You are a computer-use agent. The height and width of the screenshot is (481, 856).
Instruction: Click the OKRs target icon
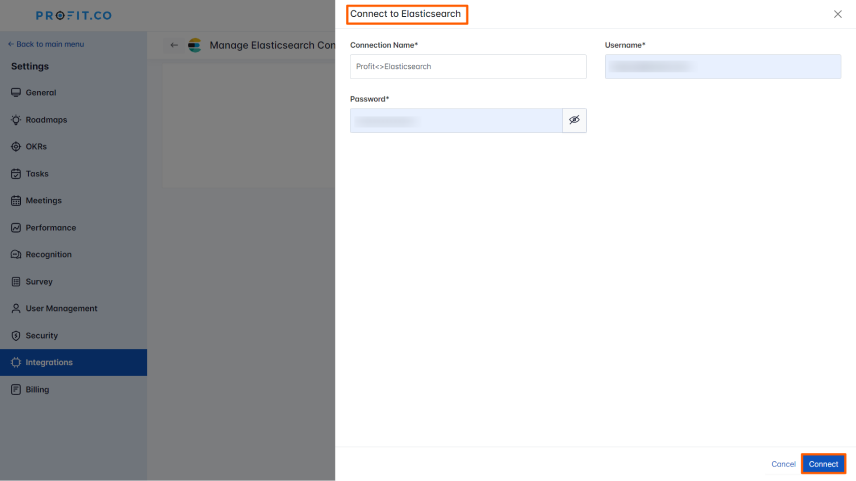point(16,146)
